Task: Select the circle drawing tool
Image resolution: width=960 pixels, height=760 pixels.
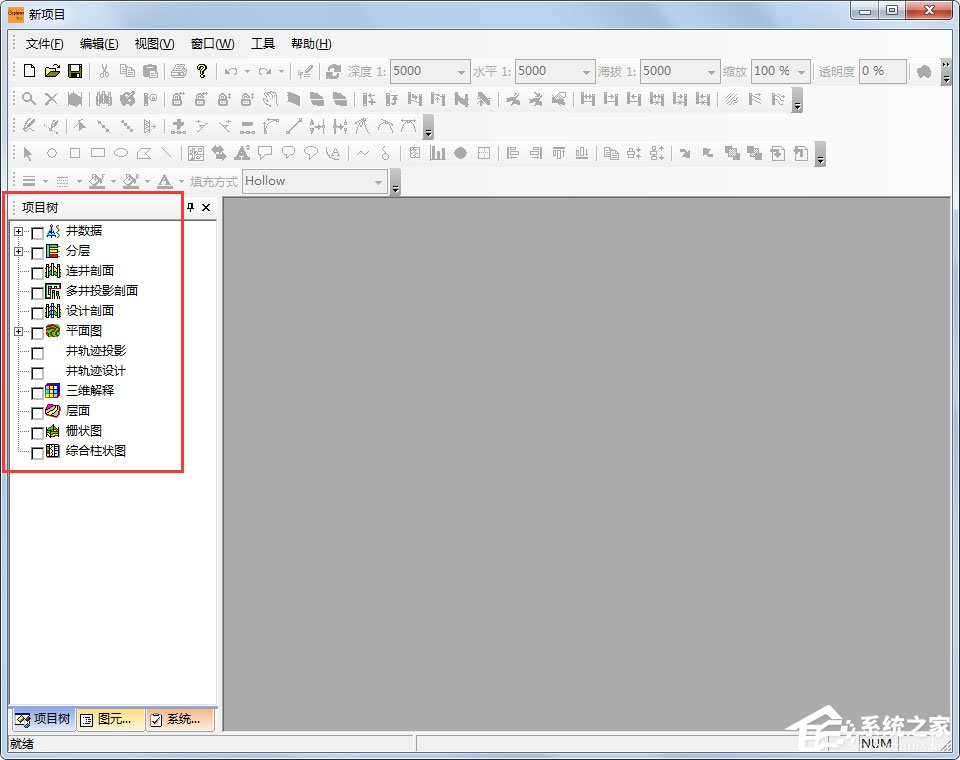Action: tap(52, 153)
